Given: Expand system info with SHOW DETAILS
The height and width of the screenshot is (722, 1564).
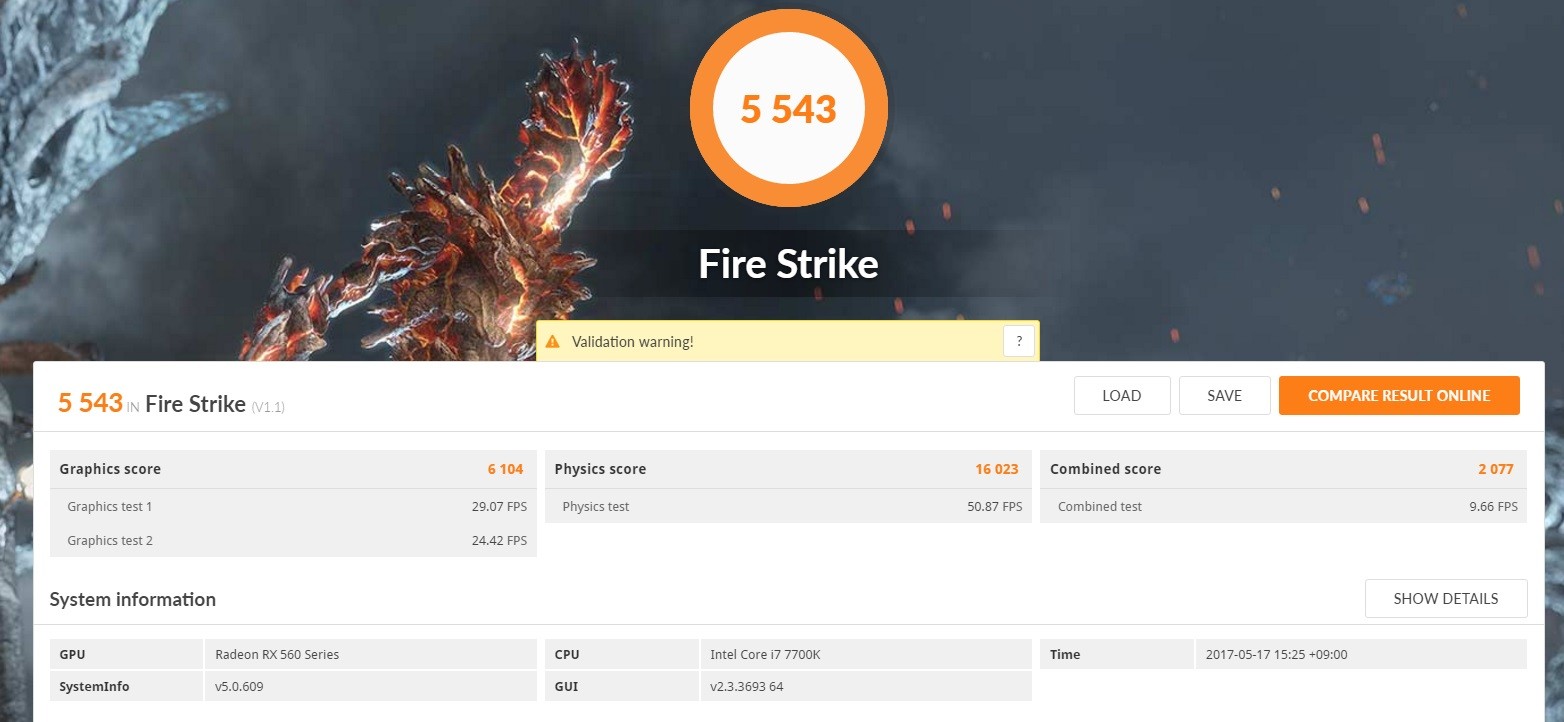Looking at the screenshot, I should click(1446, 599).
